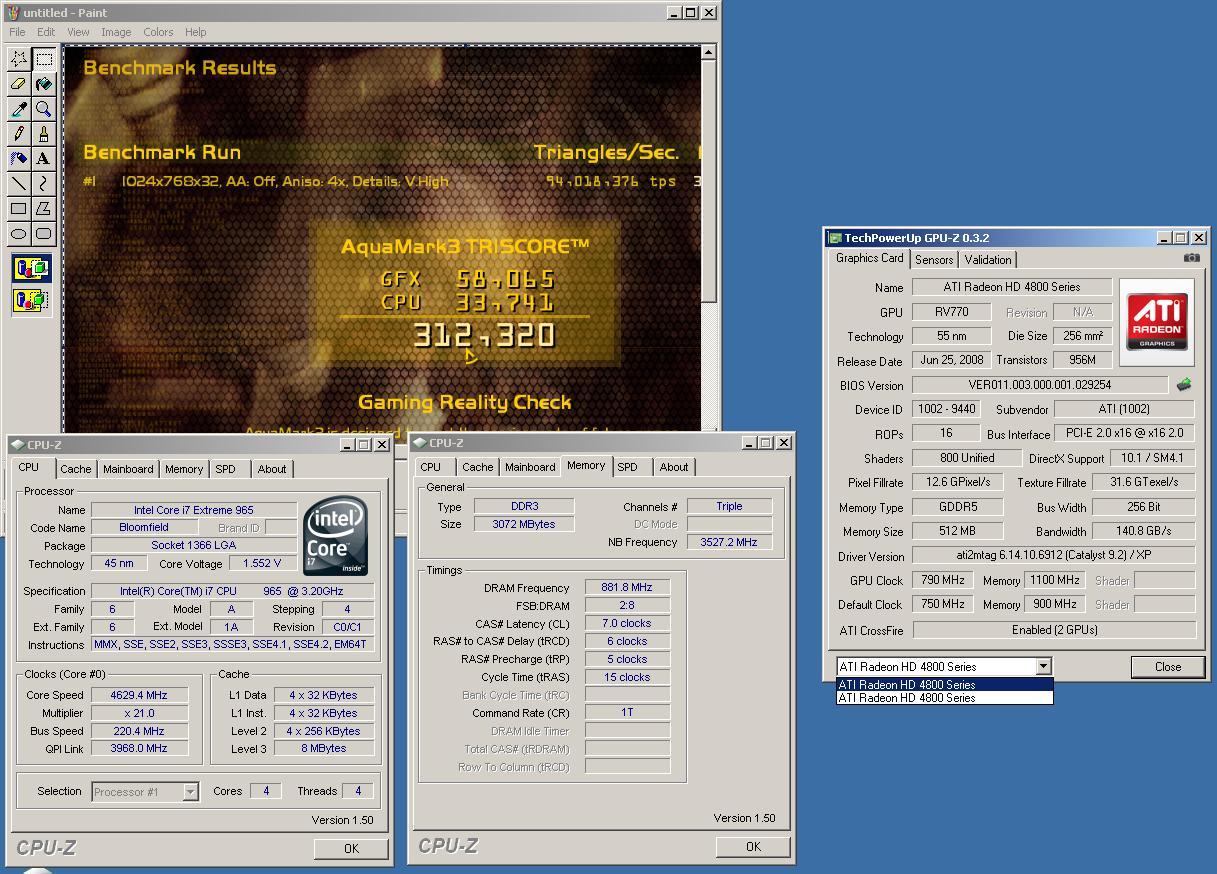The height and width of the screenshot is (874, 1217).
Task: Select the Pick Color eyedropper tool
Action: pos(19,109)
